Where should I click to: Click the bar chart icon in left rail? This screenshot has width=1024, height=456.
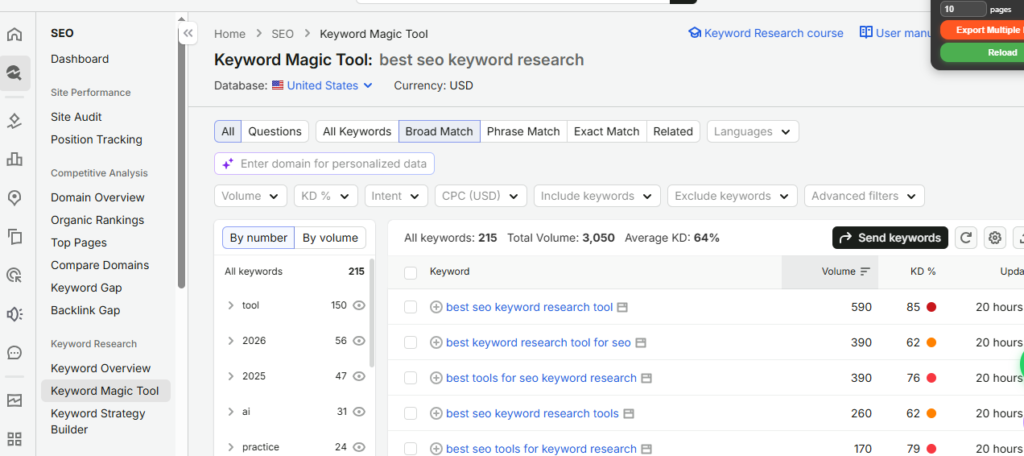pos(14,159)
